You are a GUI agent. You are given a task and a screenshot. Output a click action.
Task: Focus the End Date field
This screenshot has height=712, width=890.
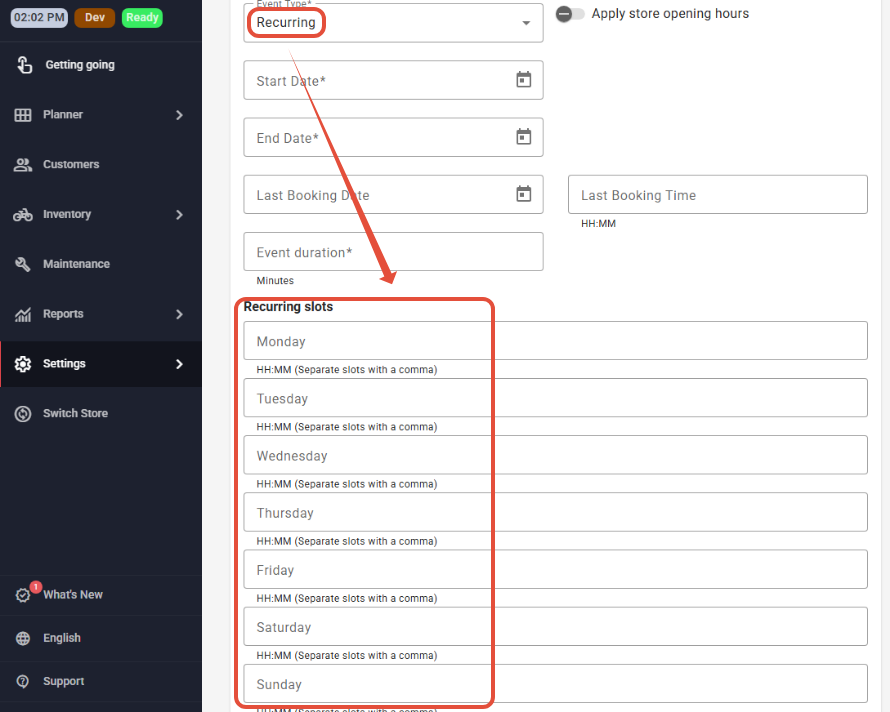[x=393, y=137]
